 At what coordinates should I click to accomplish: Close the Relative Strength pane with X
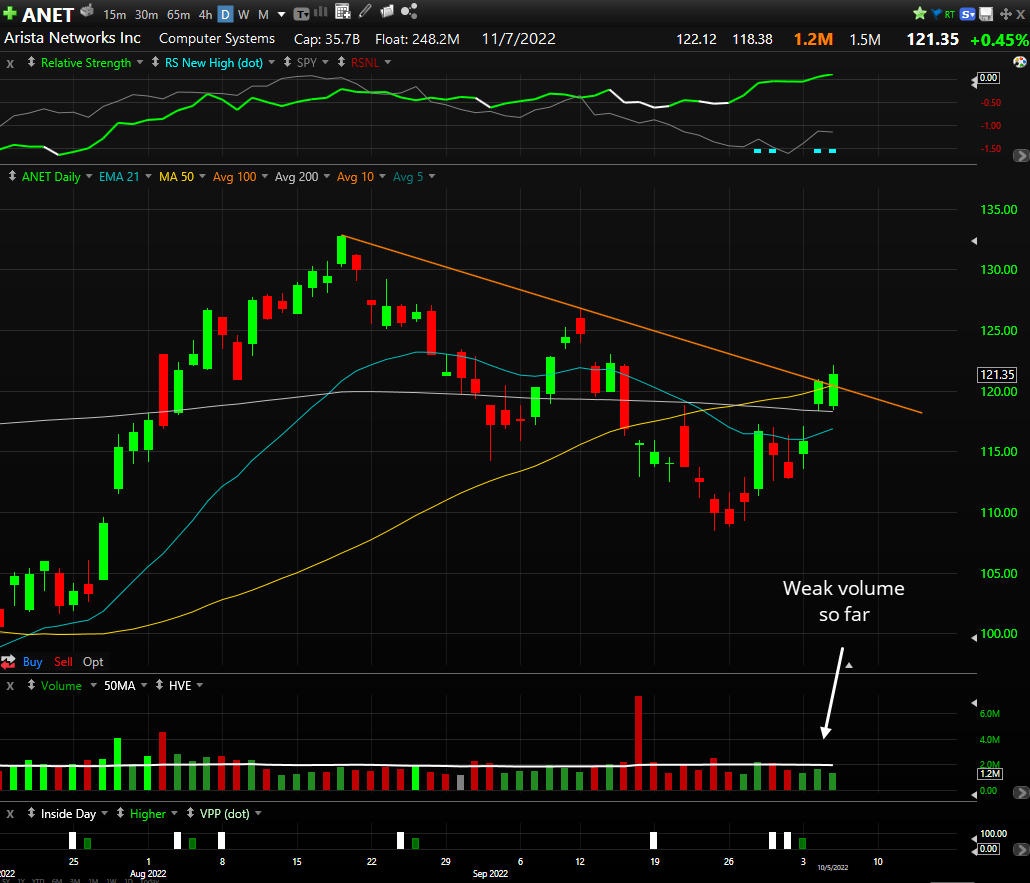point(10,64)
